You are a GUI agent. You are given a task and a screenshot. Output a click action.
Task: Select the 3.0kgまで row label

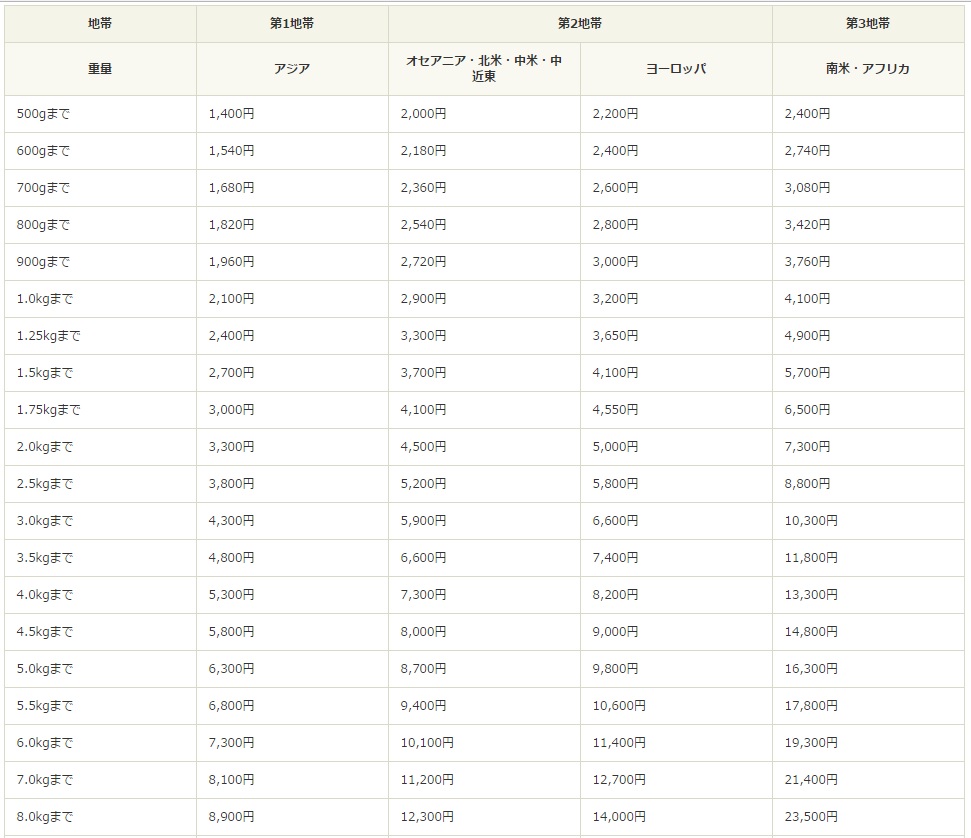tap(100, 521)
